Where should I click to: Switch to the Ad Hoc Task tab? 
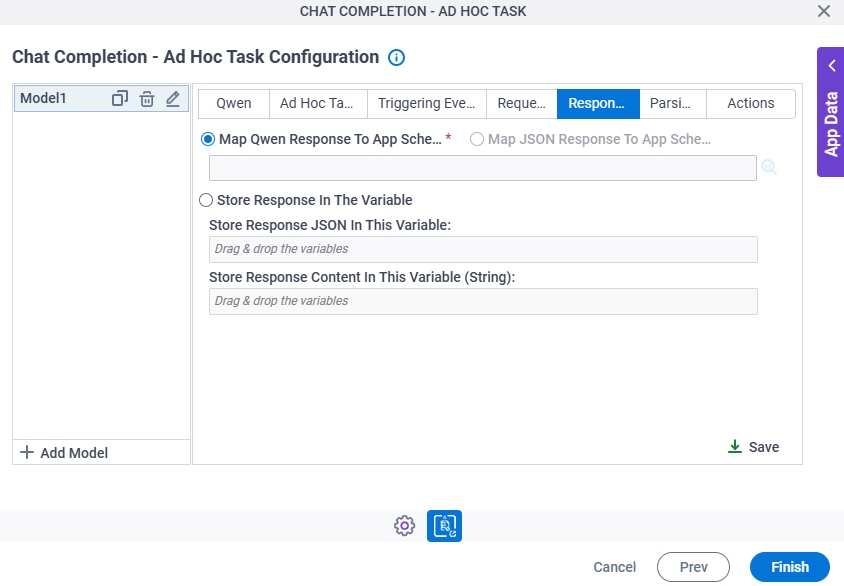pos(318,103)
